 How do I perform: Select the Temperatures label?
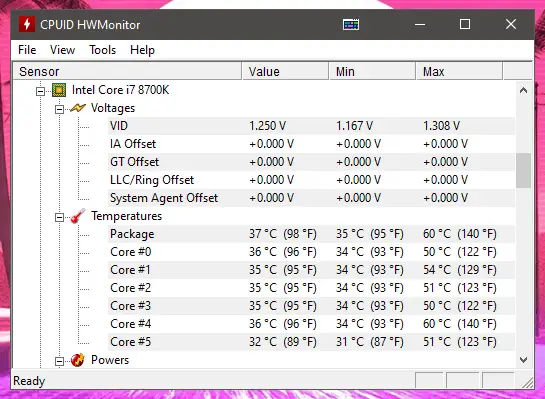[x=127, y=216]
